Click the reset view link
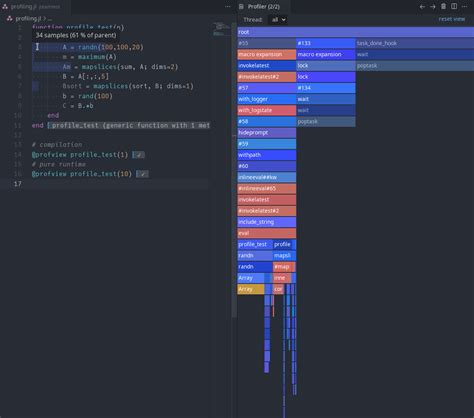Screen dimensions: 474x418 tap(452, 19)
